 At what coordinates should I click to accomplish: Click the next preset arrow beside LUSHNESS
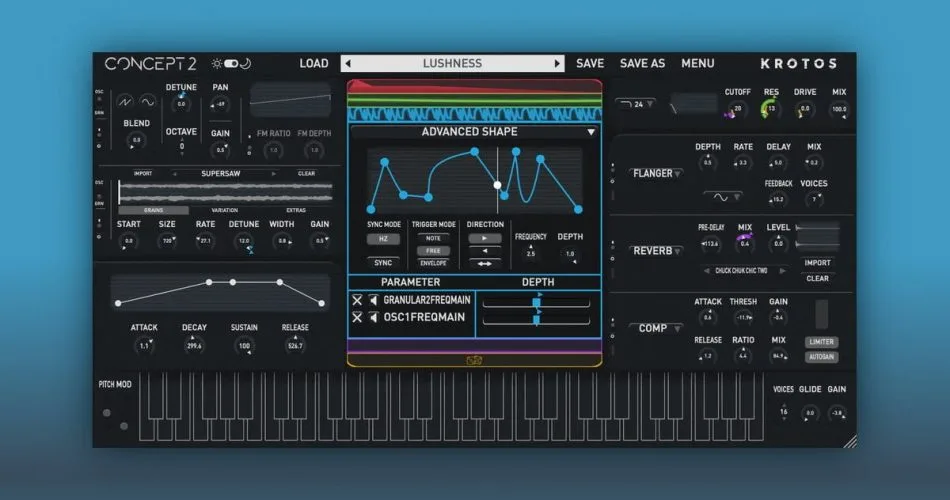(557, 64)
